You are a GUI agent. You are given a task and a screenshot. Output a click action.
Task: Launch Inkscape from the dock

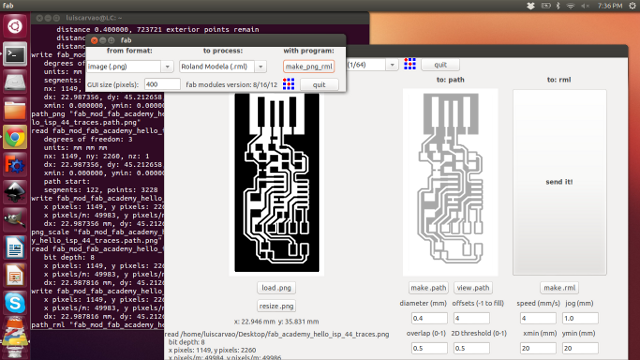[x=15, y=193]
